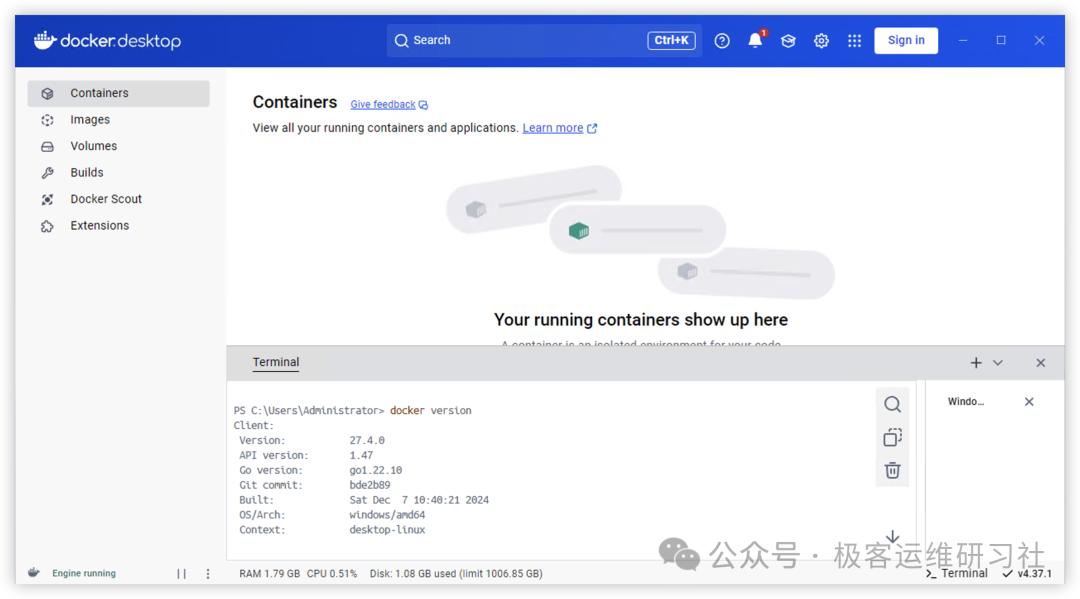Click the Volumes drive icon in sidebar
The height and width of the screenshot is (599, 1080).
click(48, 147)
